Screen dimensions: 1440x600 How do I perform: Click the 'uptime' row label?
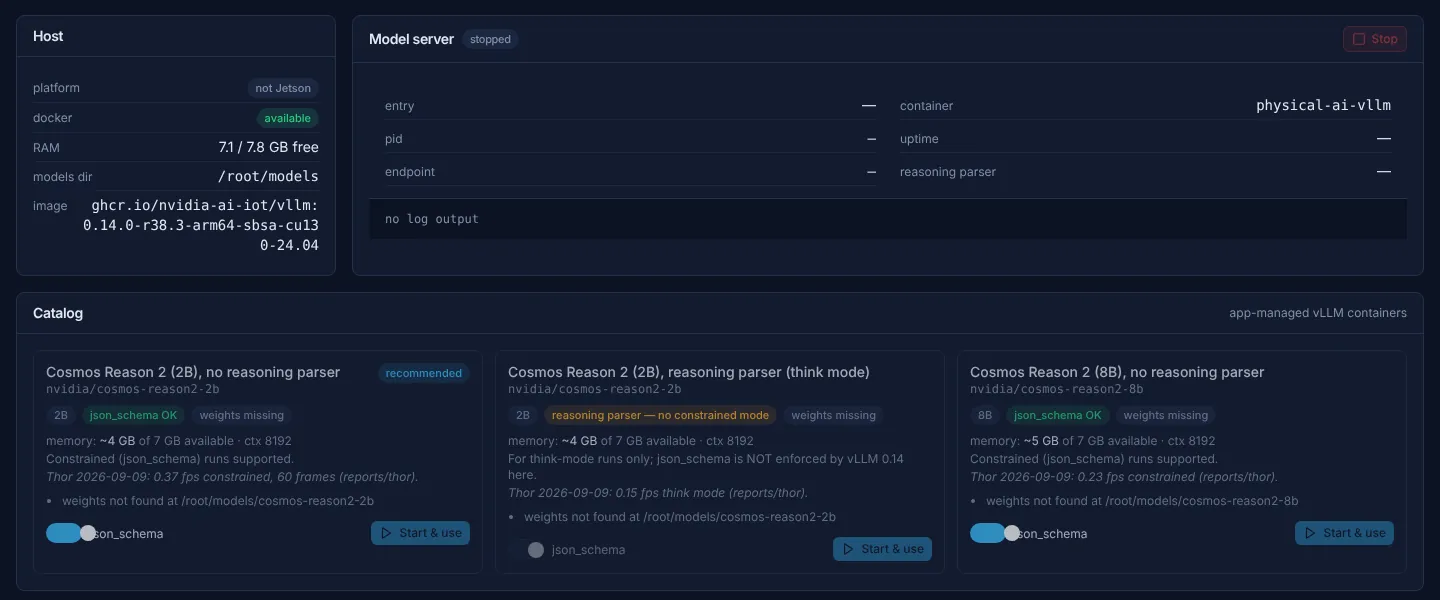(919, 139)
